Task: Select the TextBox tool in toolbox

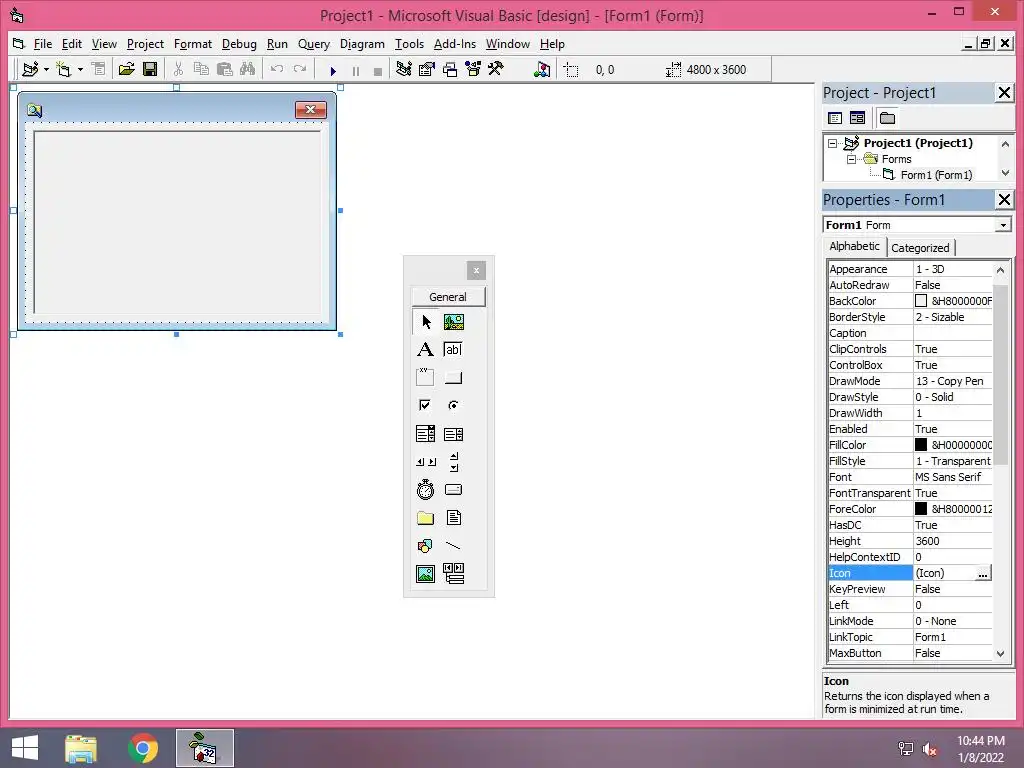Action: [453, 349]
